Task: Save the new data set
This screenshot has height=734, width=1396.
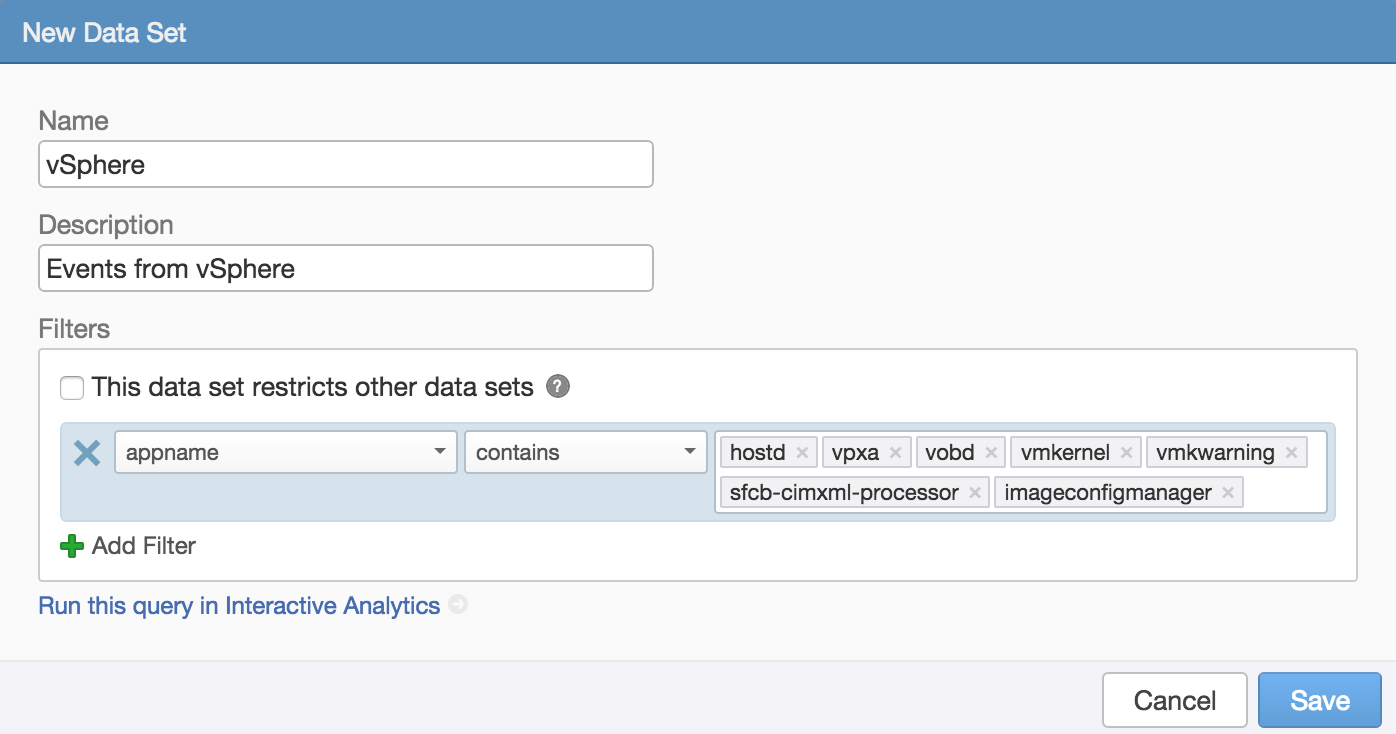Action: click(1319, 700)
